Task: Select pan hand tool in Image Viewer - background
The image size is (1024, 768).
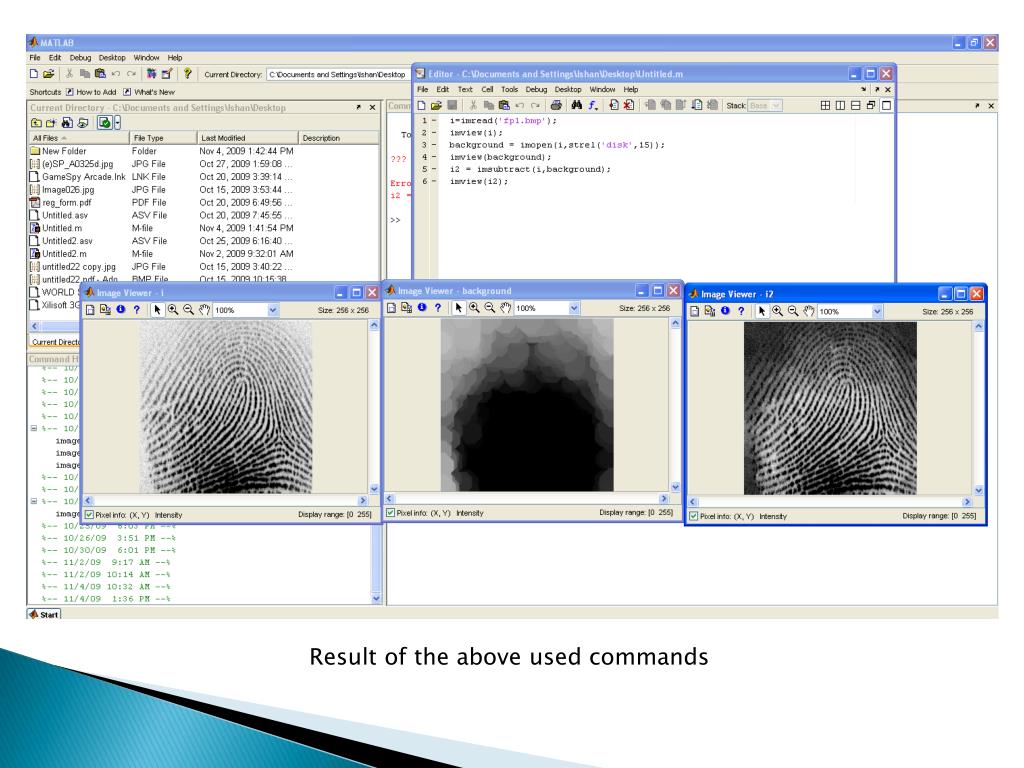Action: pyautogui.click(x=505, y=308)
